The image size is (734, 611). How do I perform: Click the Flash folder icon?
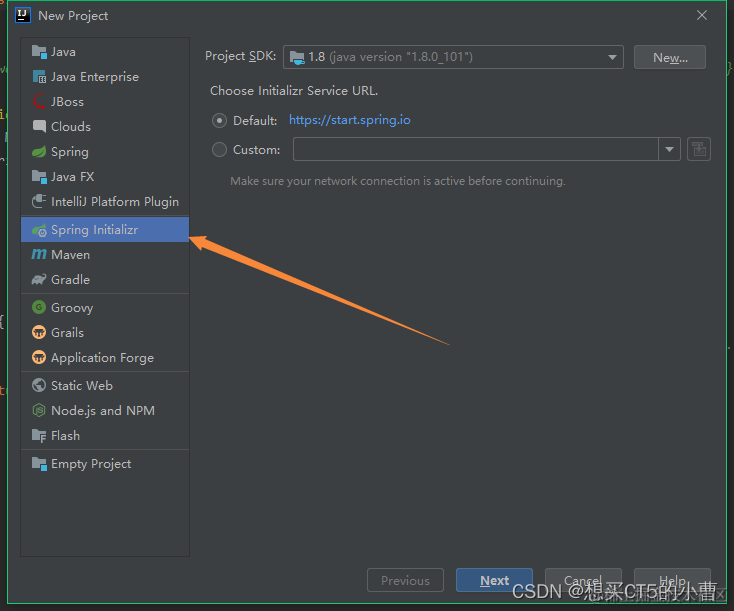39,435
